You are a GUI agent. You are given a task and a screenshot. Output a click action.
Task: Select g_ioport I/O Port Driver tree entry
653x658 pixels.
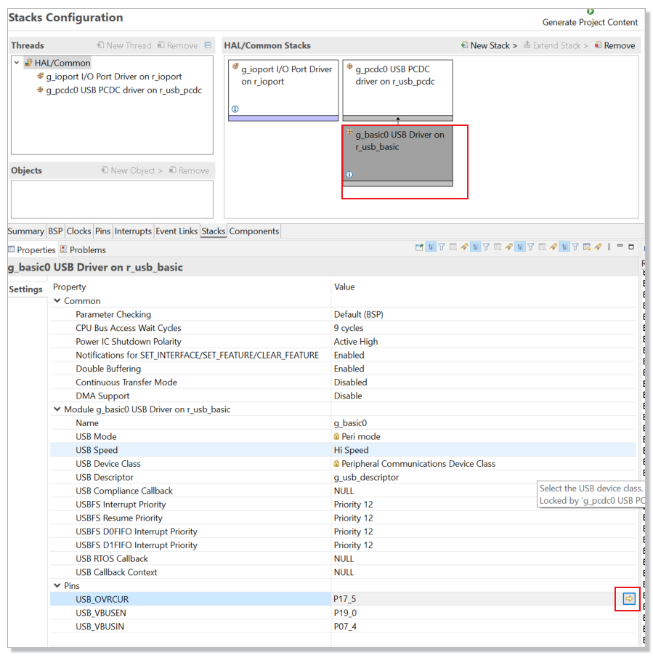[x=114, y=76]
